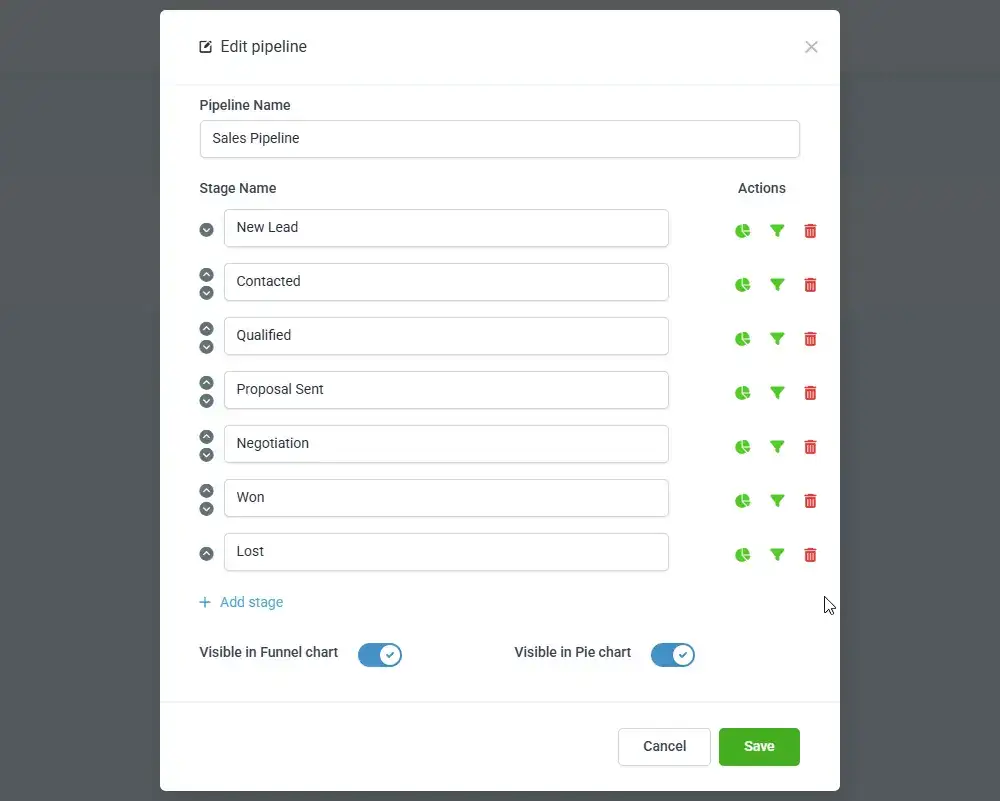This screenshot has height=801, width=1000.
Task: Click pie chart icon for Contacted stage
Action: [x=742, y=285]
